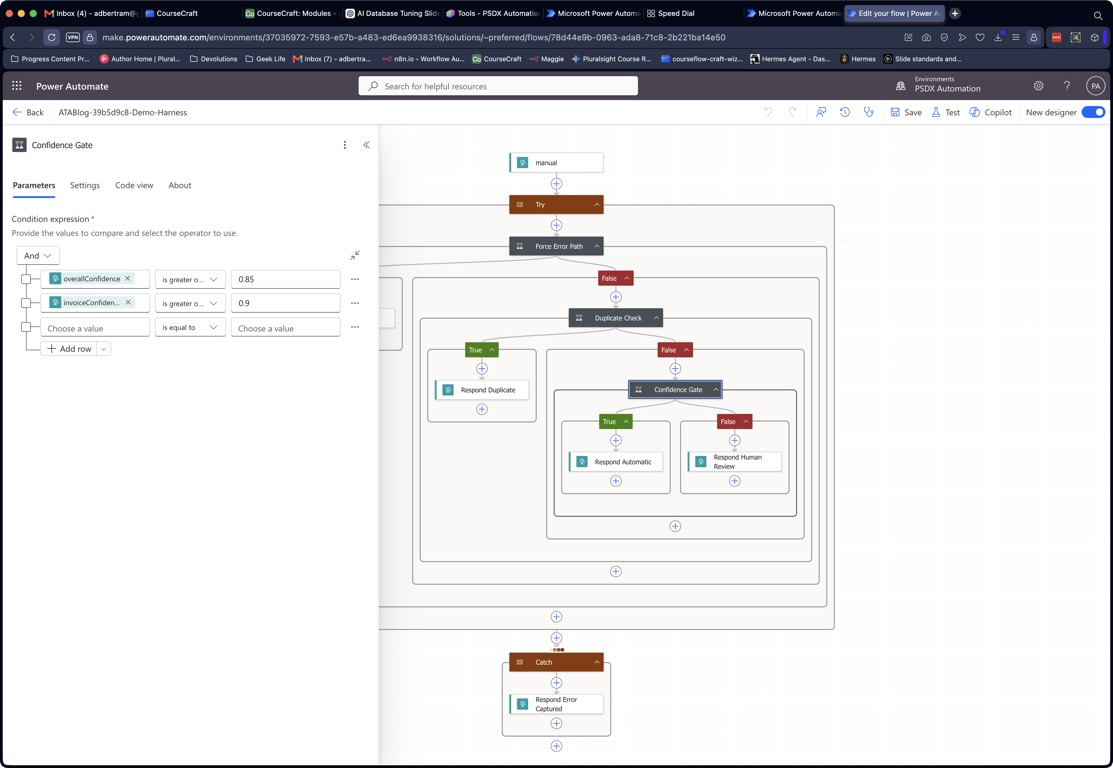
Task: Switch to the CourseCraft: Modules browser tab
Action: coord(290,13)
